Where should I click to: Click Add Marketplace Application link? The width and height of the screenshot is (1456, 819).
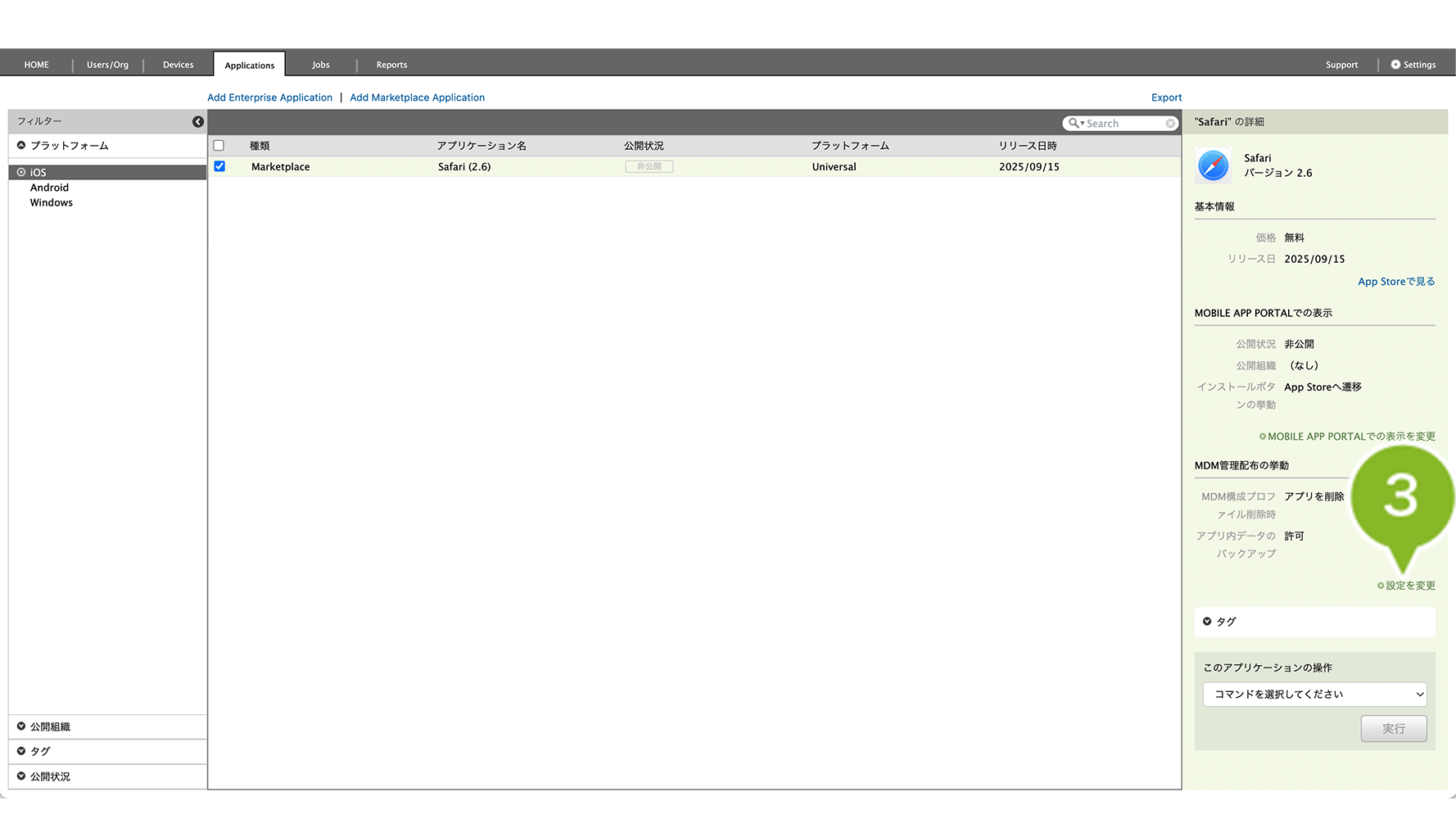tap(417, 97)
